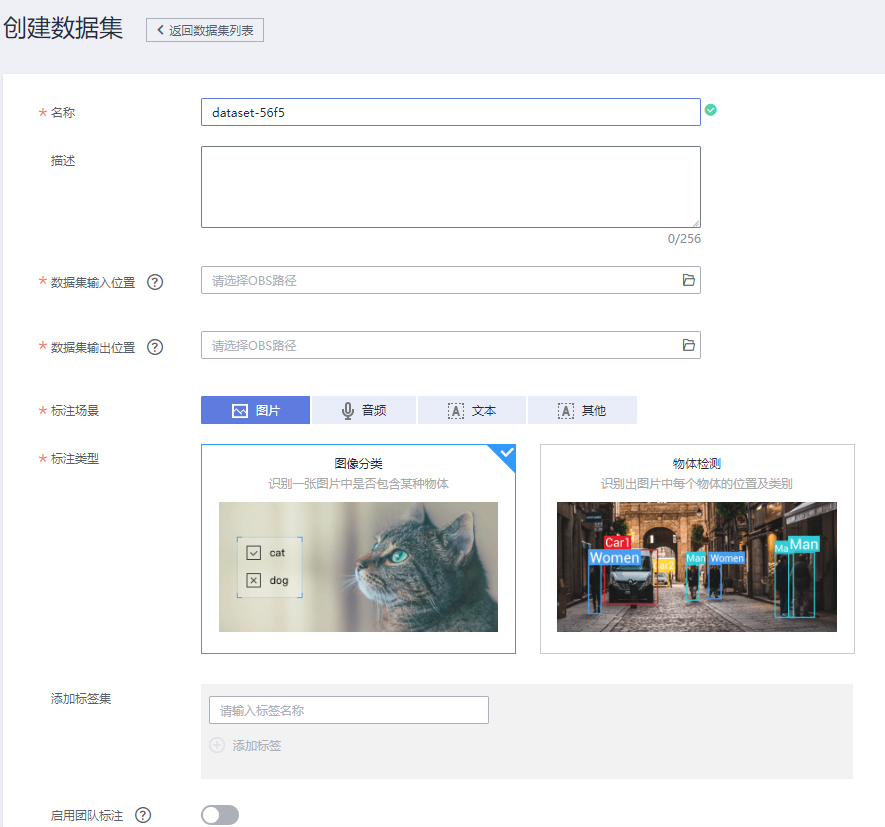Click the 标注类型 field label

pos(75,458)
